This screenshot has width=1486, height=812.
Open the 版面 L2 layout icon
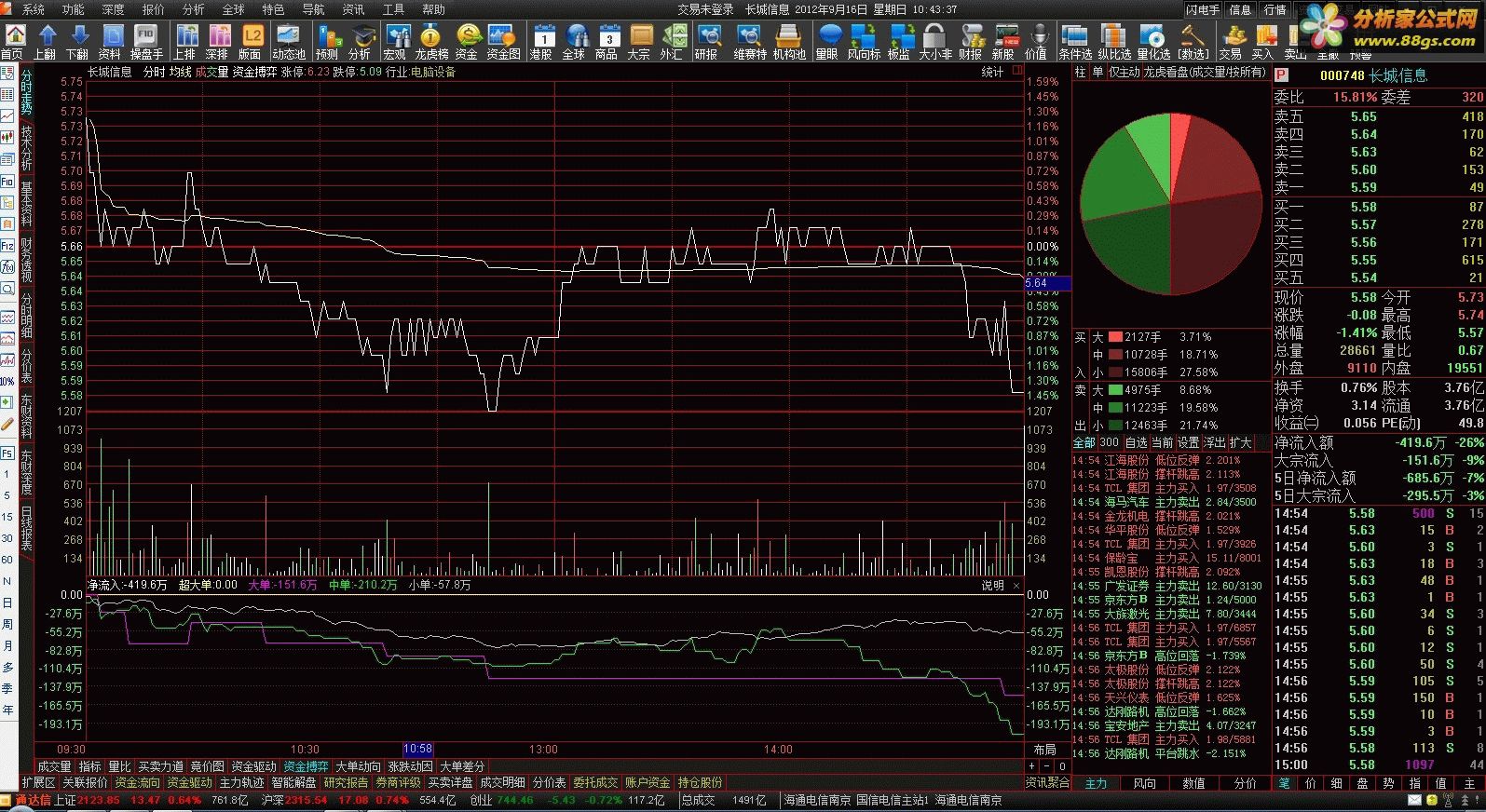pos(251,42)
